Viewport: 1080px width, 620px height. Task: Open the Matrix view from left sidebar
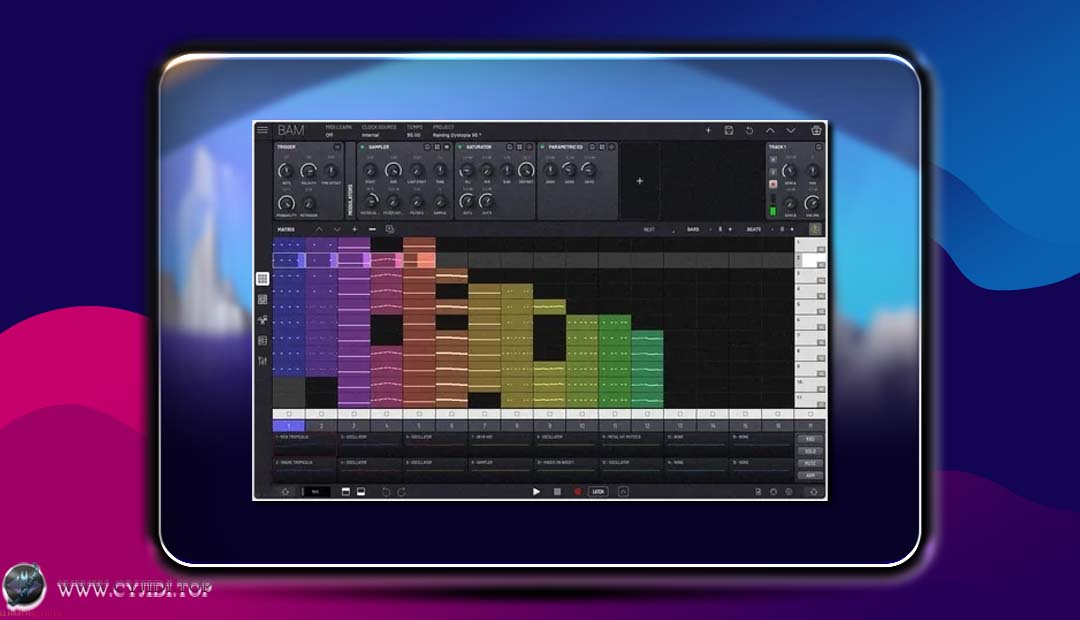tap(262, 278)
